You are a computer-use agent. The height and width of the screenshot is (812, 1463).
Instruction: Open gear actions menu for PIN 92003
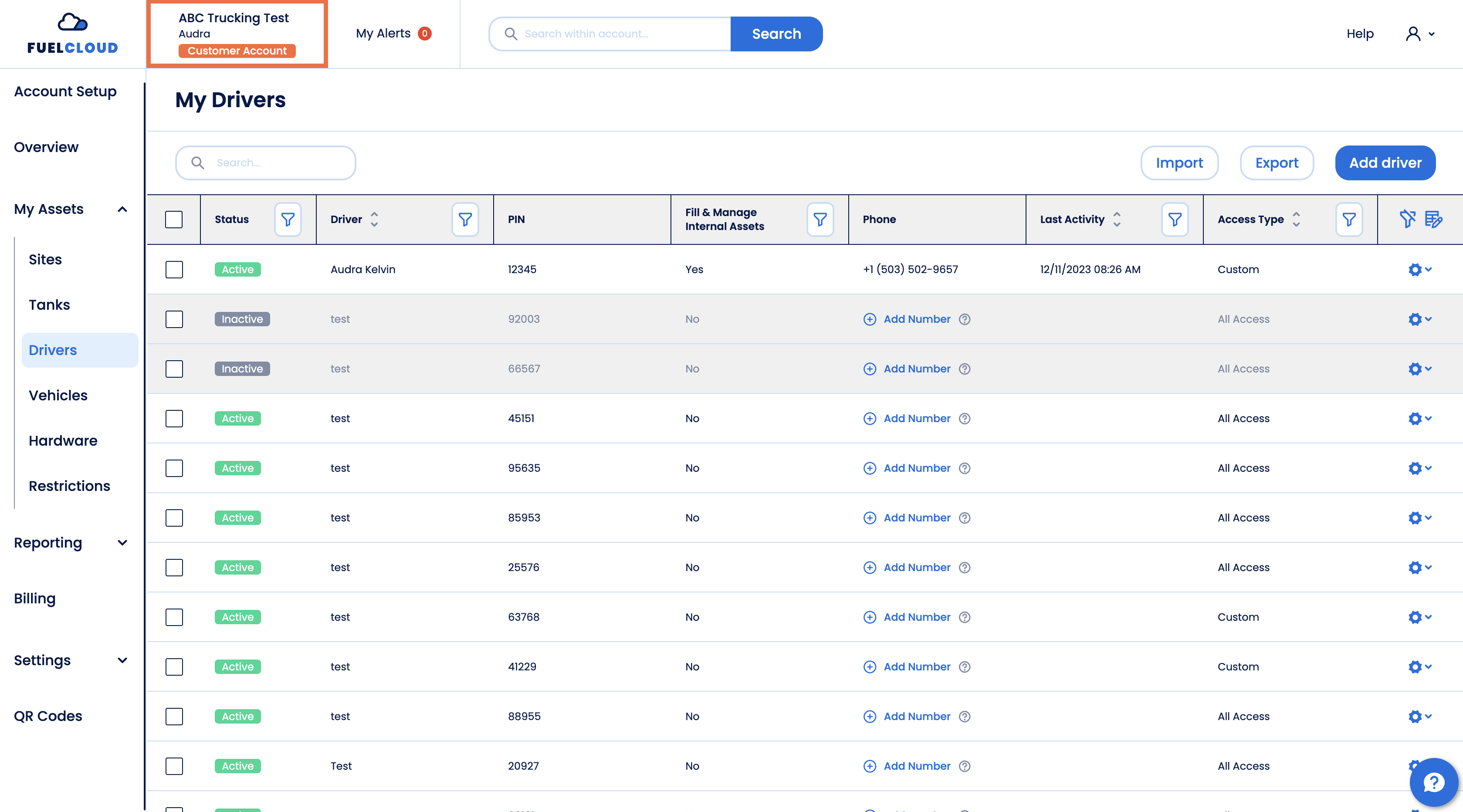(1420, 319)
